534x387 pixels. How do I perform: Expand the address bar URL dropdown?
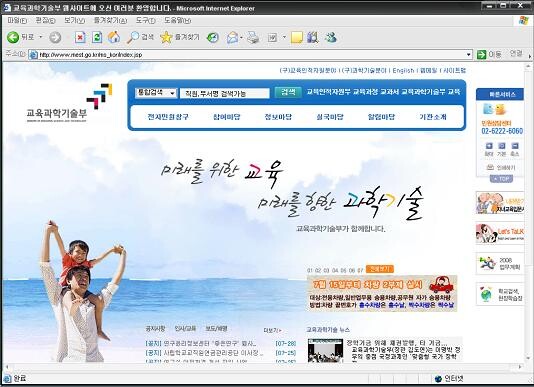[x=469, y=55]
